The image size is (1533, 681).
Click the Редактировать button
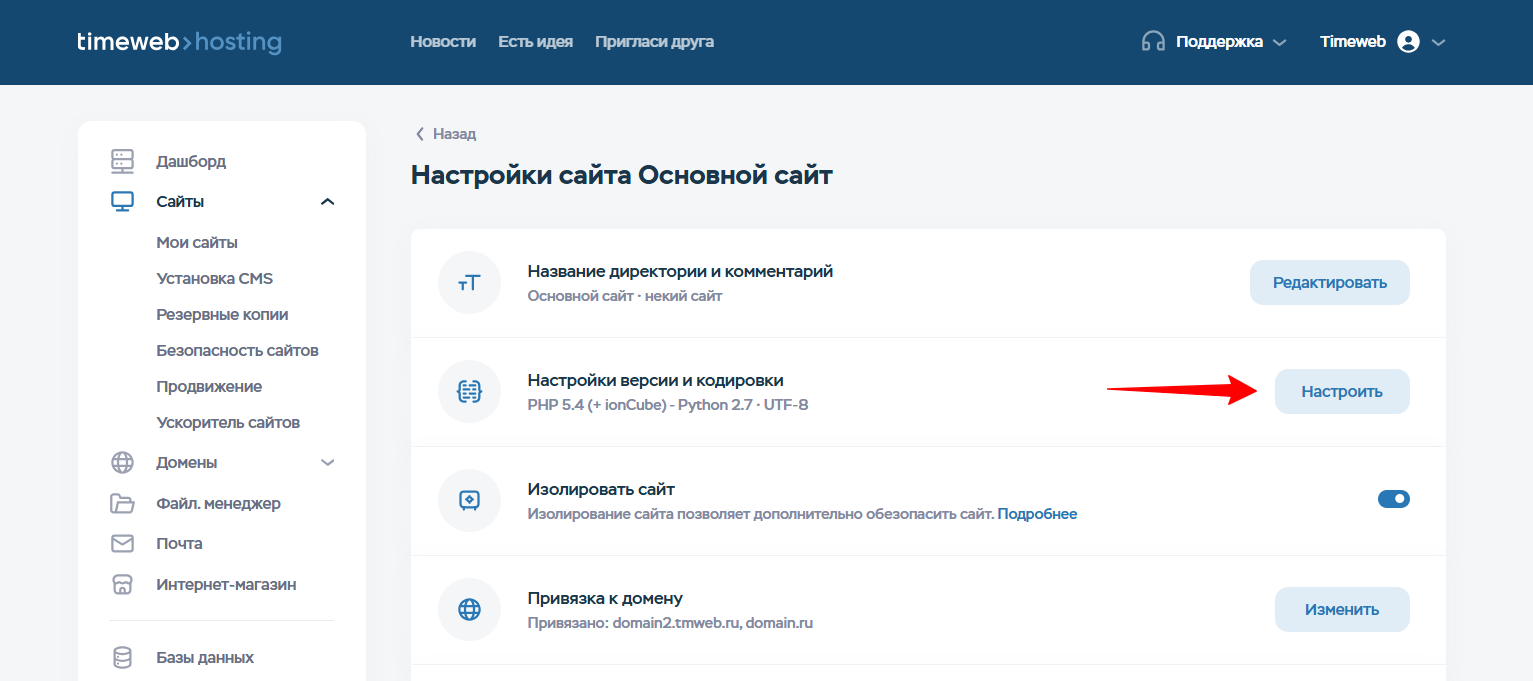click(x=1329, y=283)
